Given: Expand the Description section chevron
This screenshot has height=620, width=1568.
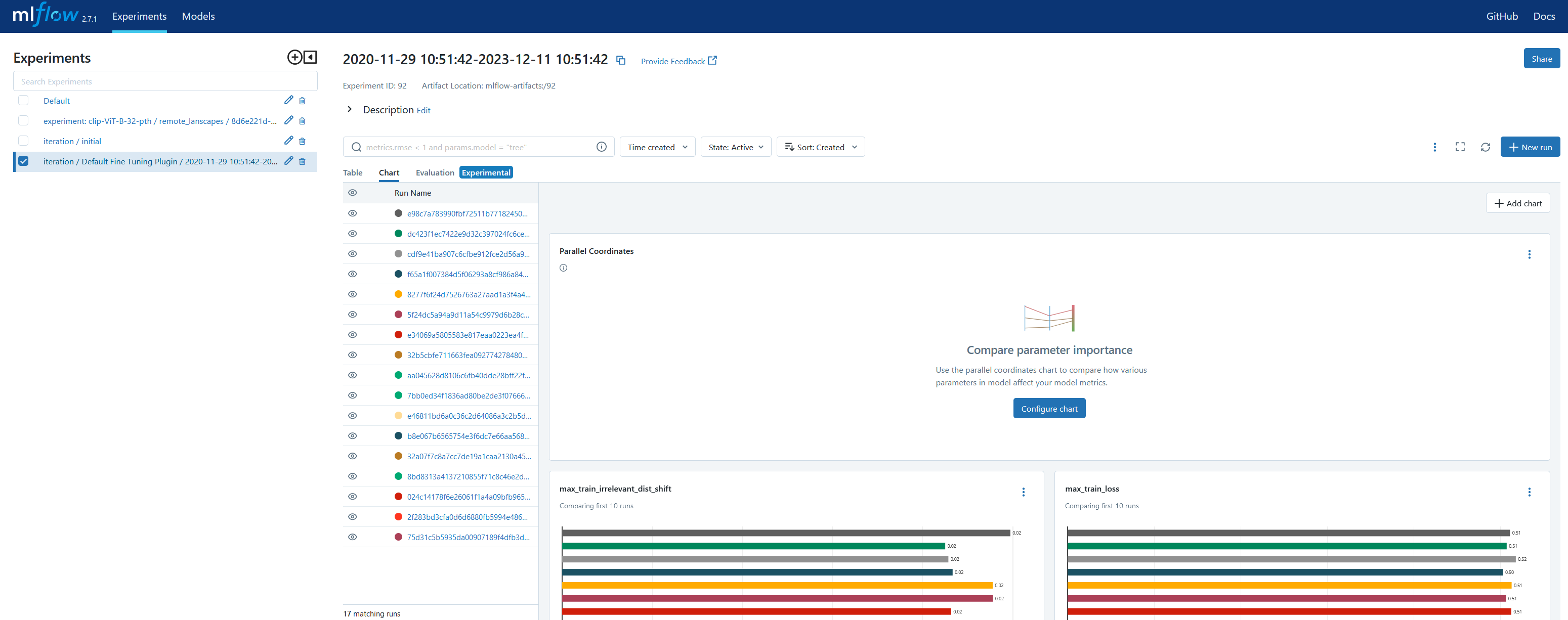Looking at the screenshot, I should (x=350, y=110).
